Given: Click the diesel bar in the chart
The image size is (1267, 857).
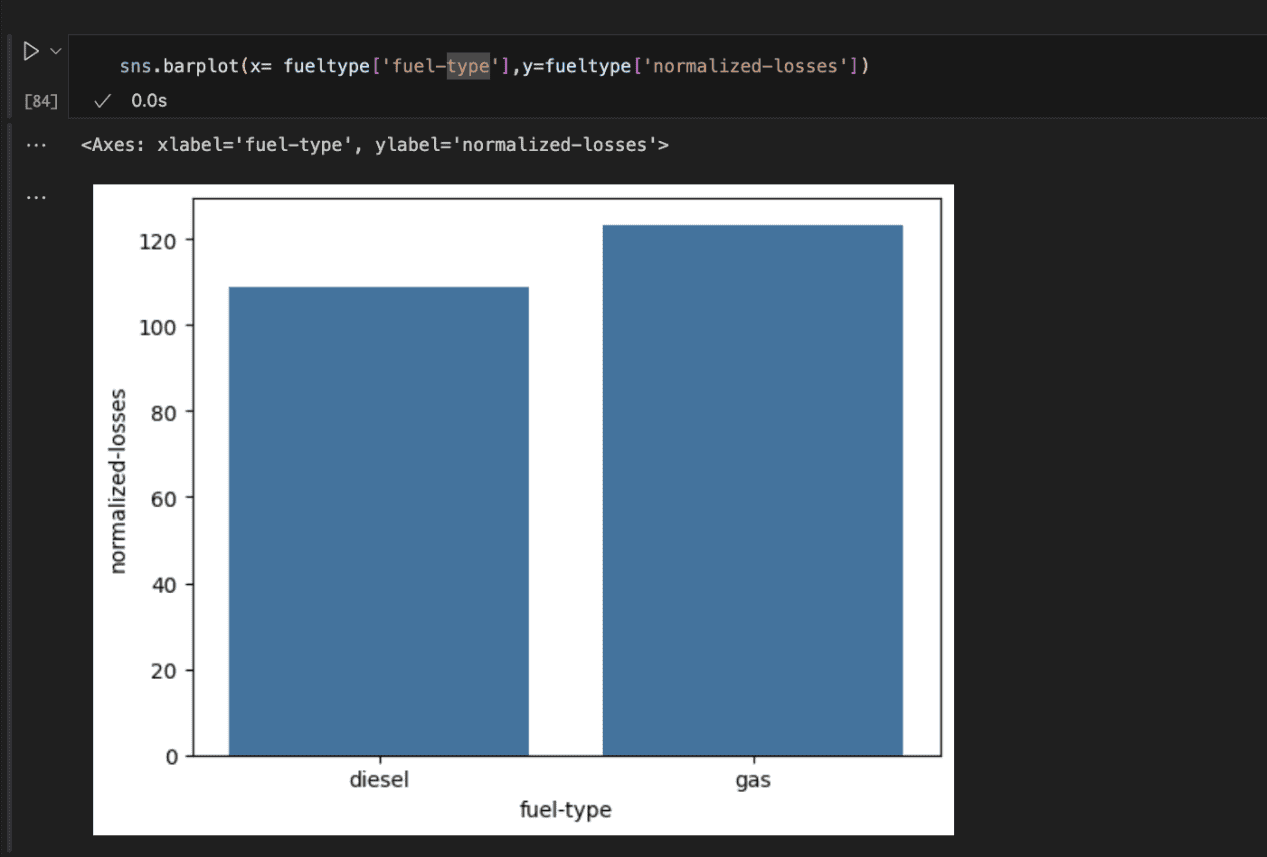Looking at the screenshot, I should [378, 520].
